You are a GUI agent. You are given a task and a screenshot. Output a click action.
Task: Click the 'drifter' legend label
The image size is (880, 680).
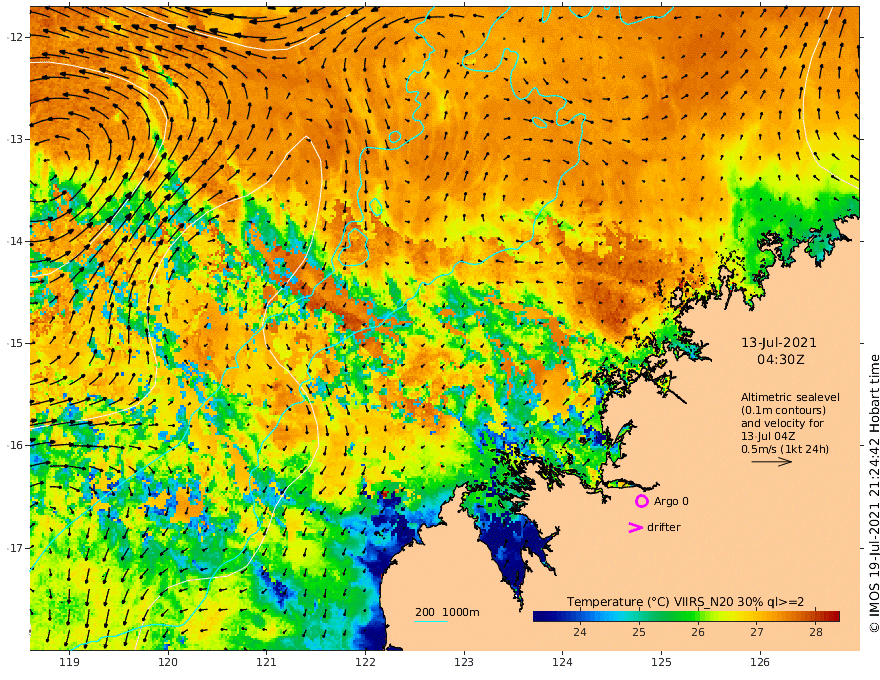tap(663, 527)
